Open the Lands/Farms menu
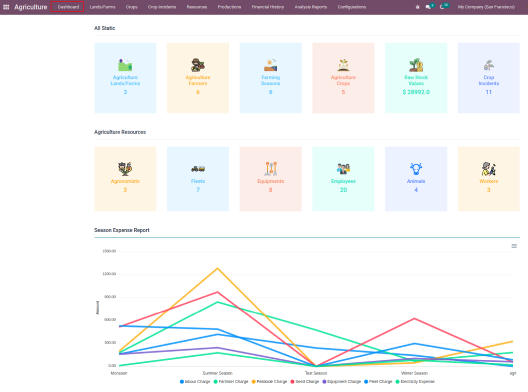 (x=102, y=7)
